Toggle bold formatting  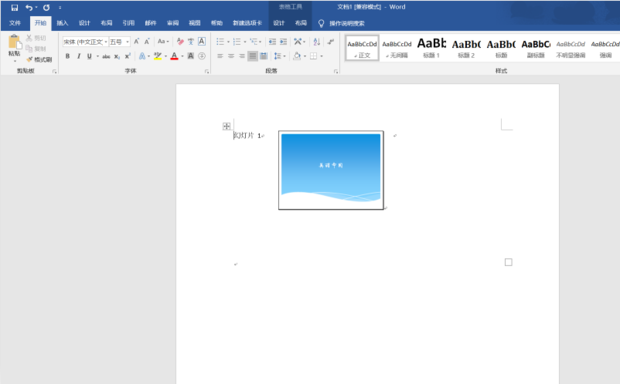tap(68, 56)
